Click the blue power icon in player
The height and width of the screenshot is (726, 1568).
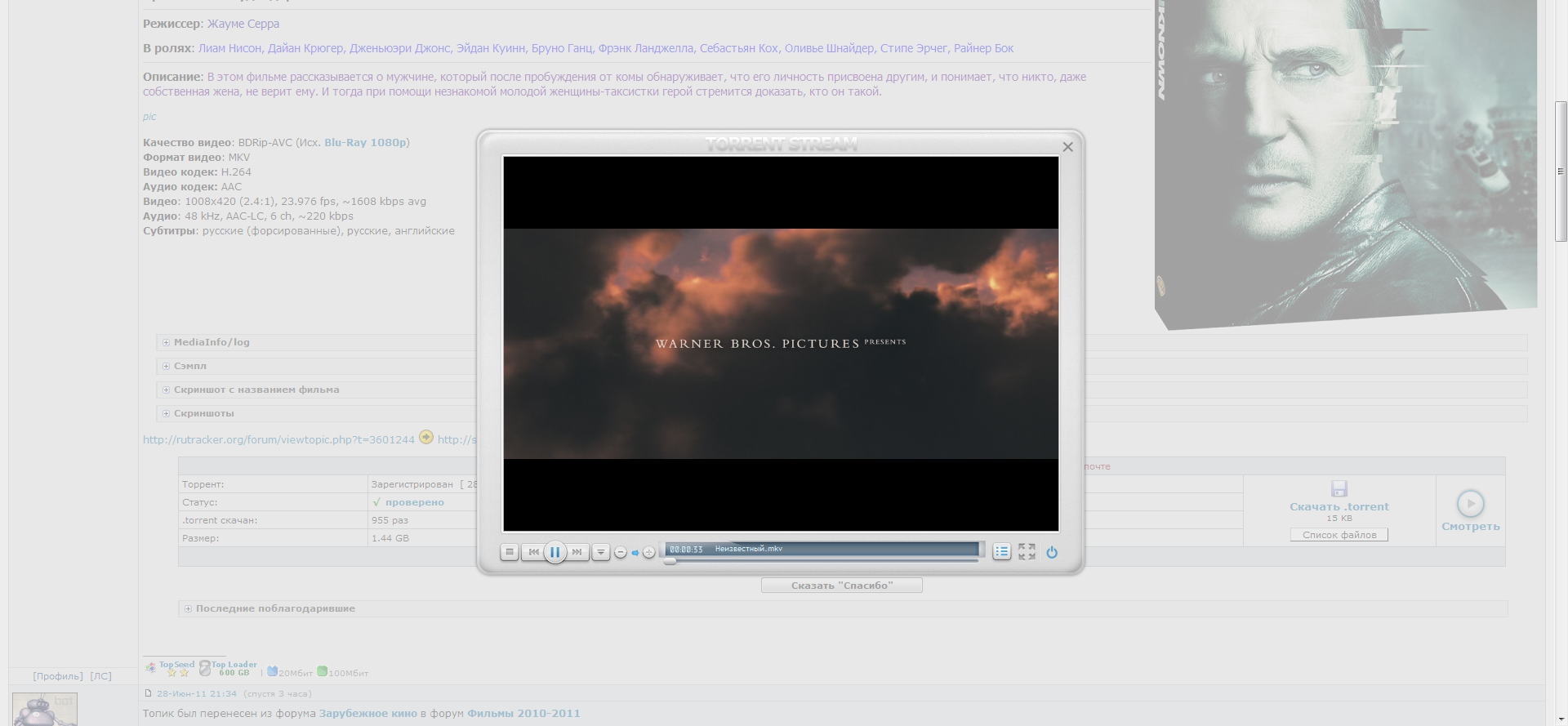[1052, 552]
